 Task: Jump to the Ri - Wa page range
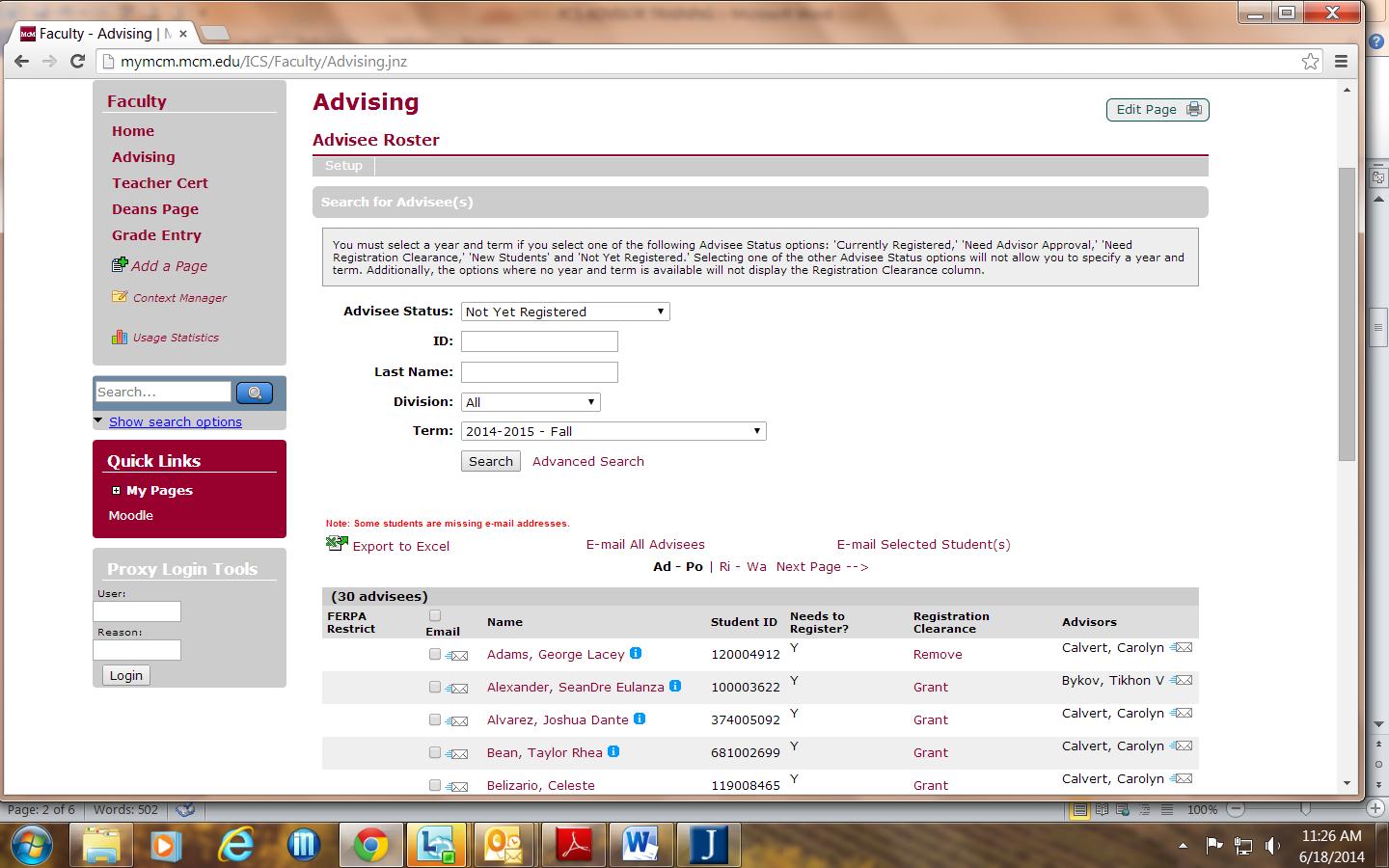[743, 567]
